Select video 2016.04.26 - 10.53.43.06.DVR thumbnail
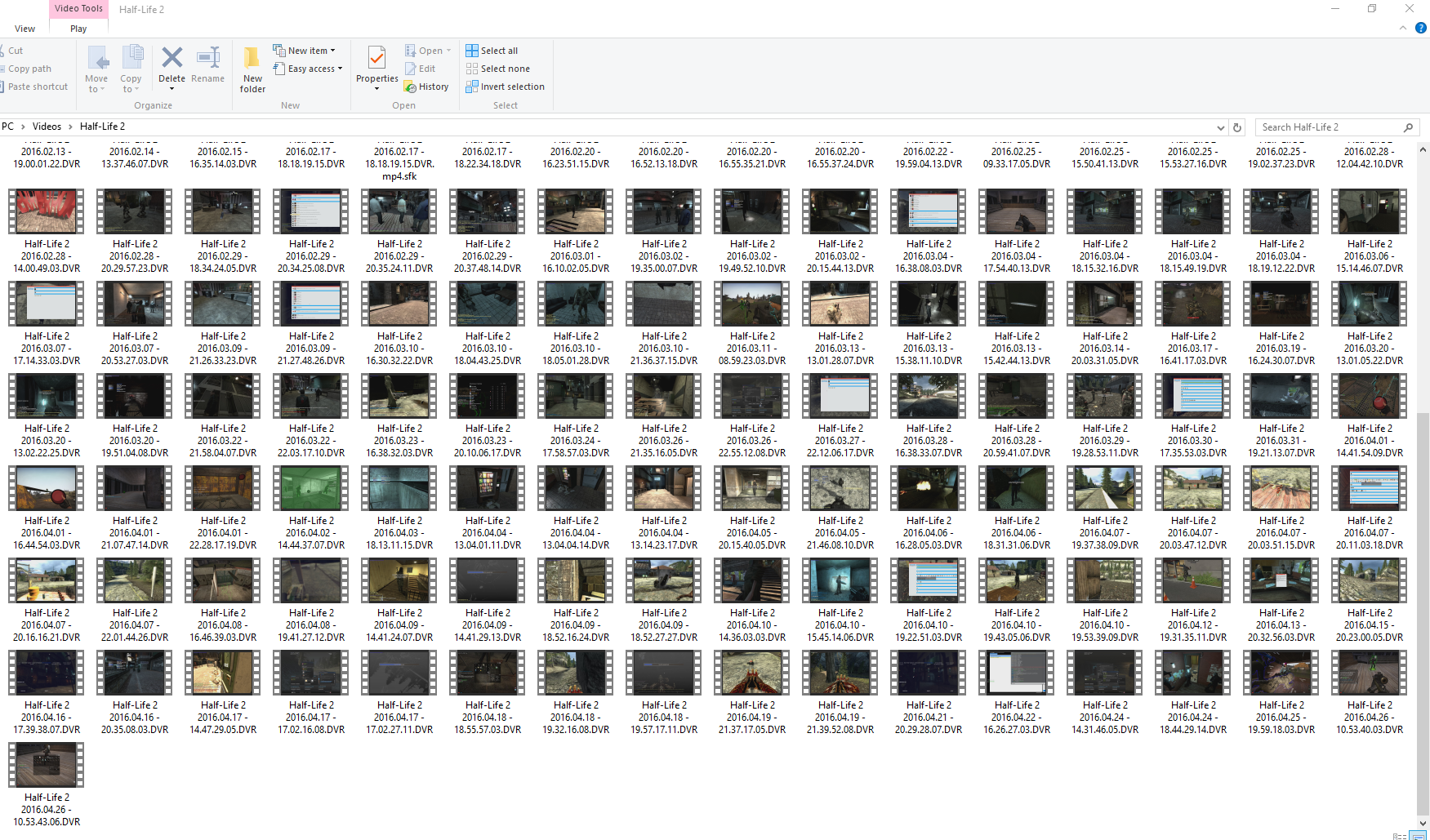Image resolution: width=1430 pixels, height=840 pixels. tap(47, 765)
